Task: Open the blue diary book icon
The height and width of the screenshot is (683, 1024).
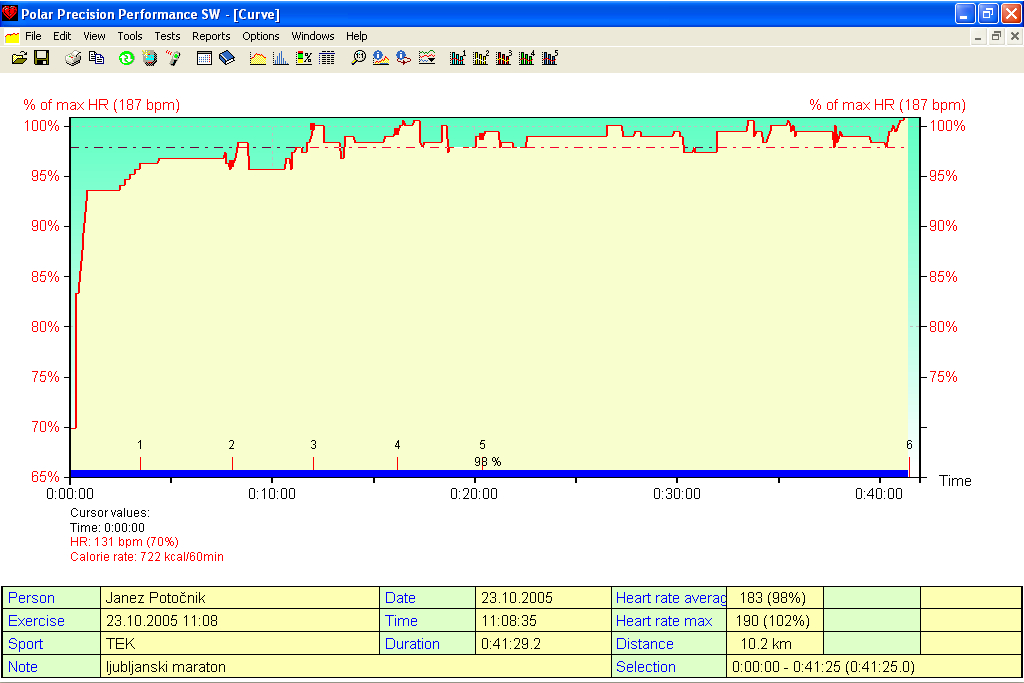Action: pyautogui.click(x=227, y=58)
